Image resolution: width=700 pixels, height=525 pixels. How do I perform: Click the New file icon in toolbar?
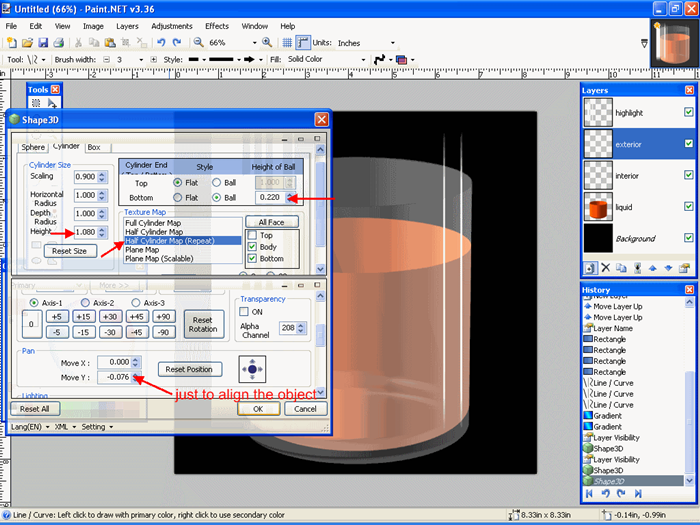(x=12, y=43)
